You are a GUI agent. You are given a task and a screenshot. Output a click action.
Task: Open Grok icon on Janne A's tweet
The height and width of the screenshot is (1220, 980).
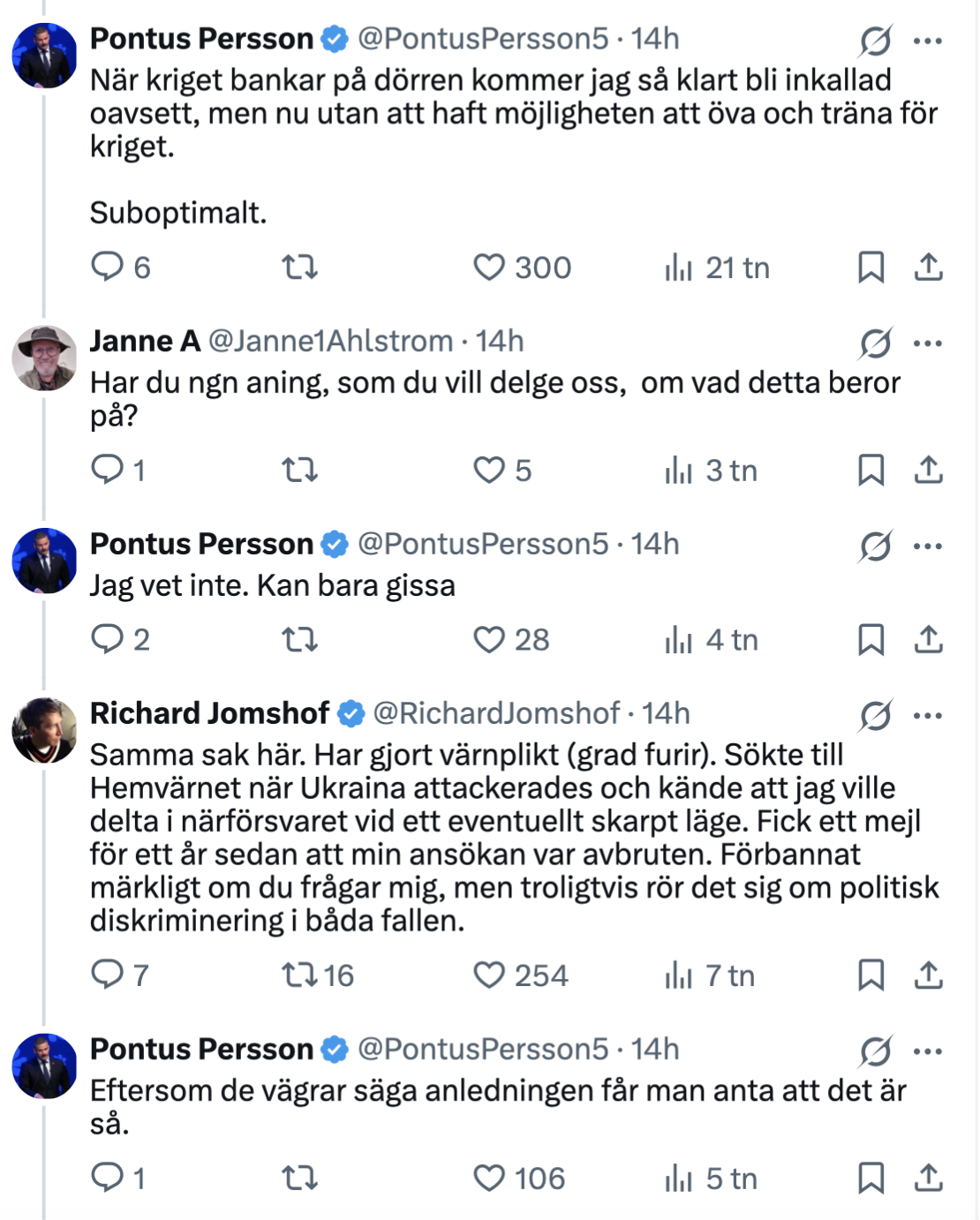coord(875,343)
